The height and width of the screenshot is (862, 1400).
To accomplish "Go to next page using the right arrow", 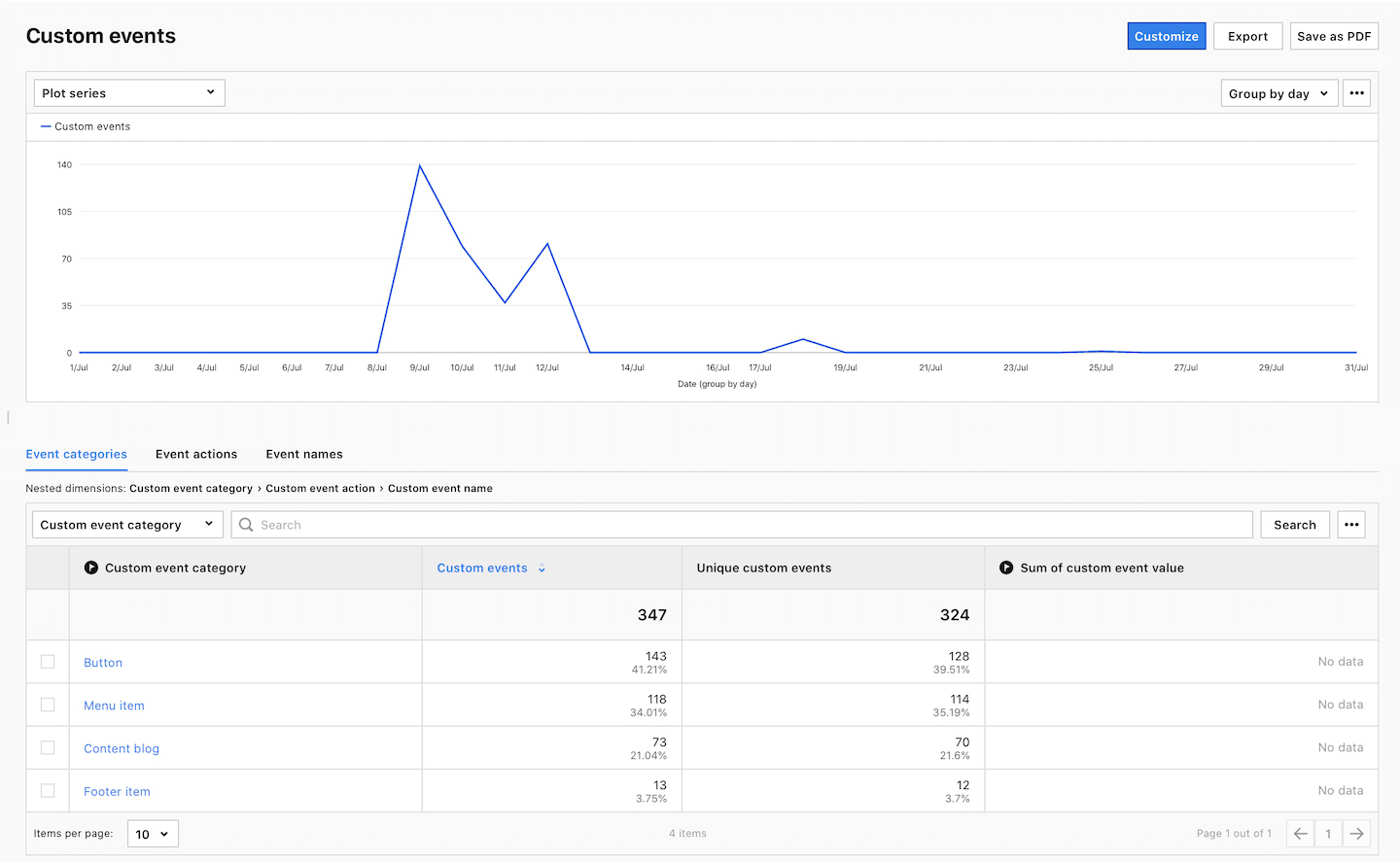I will click(1356, 834).
